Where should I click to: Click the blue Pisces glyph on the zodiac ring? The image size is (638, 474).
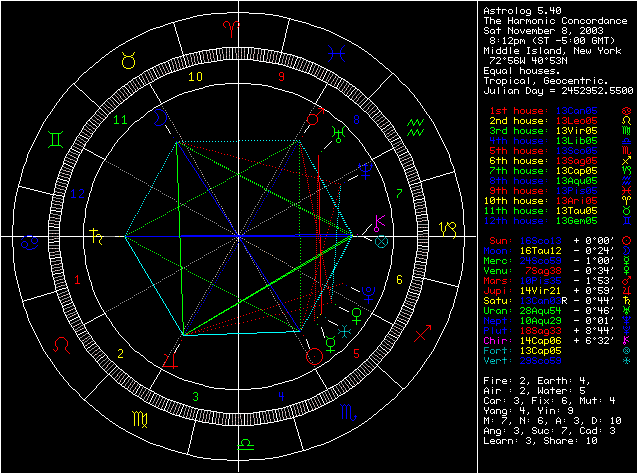(336, 53)
